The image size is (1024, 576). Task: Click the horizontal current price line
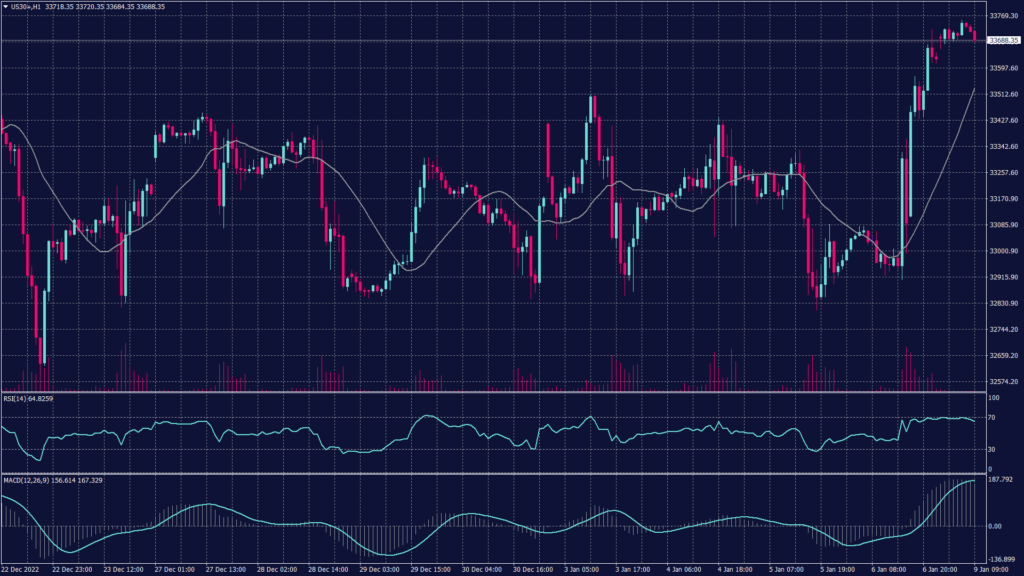(x=500, y=40)
